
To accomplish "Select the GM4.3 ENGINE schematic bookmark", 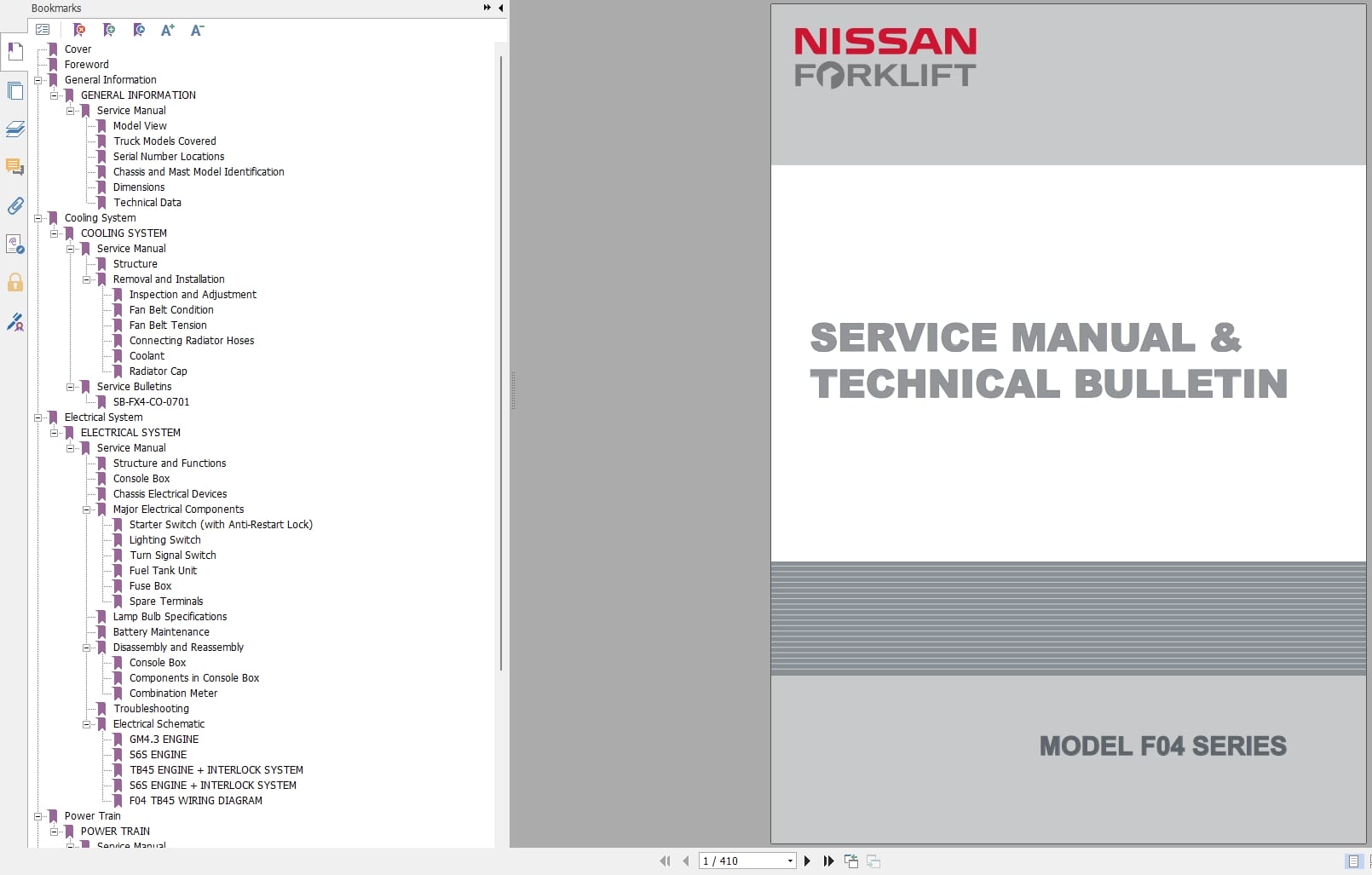I will [x=164, y=740].
